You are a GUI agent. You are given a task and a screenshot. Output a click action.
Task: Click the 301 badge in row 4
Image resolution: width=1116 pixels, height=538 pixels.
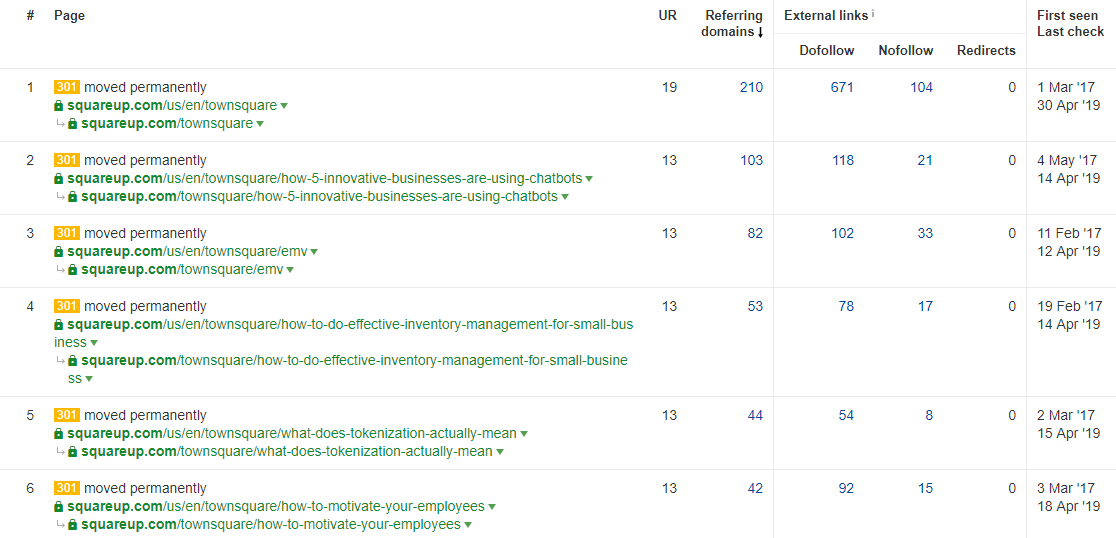pos(66,306)
